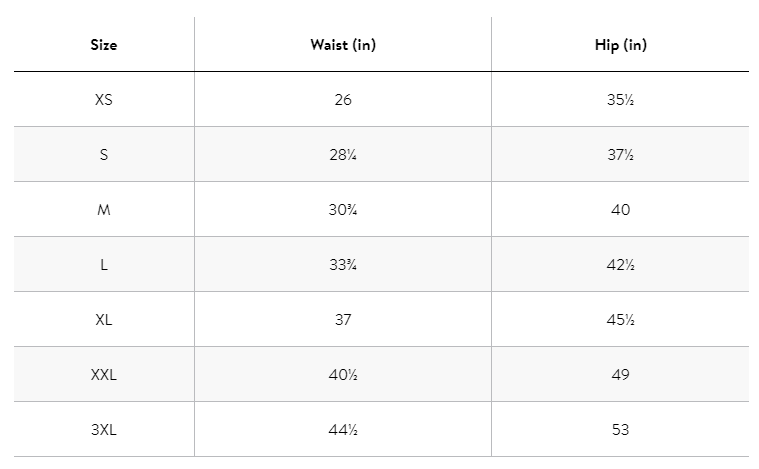Select the S size cell
759x469 pixels.
(x=103, y=155)
